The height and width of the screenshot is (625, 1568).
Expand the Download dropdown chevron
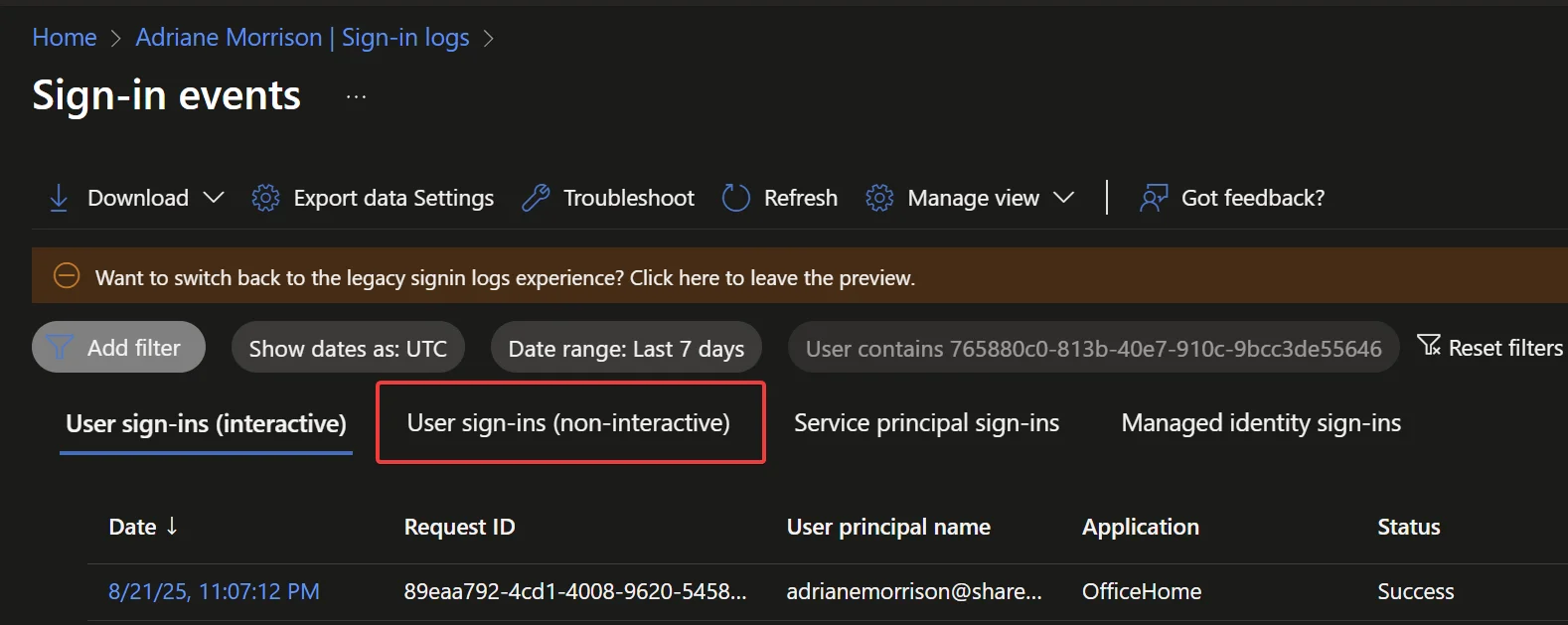214,198
